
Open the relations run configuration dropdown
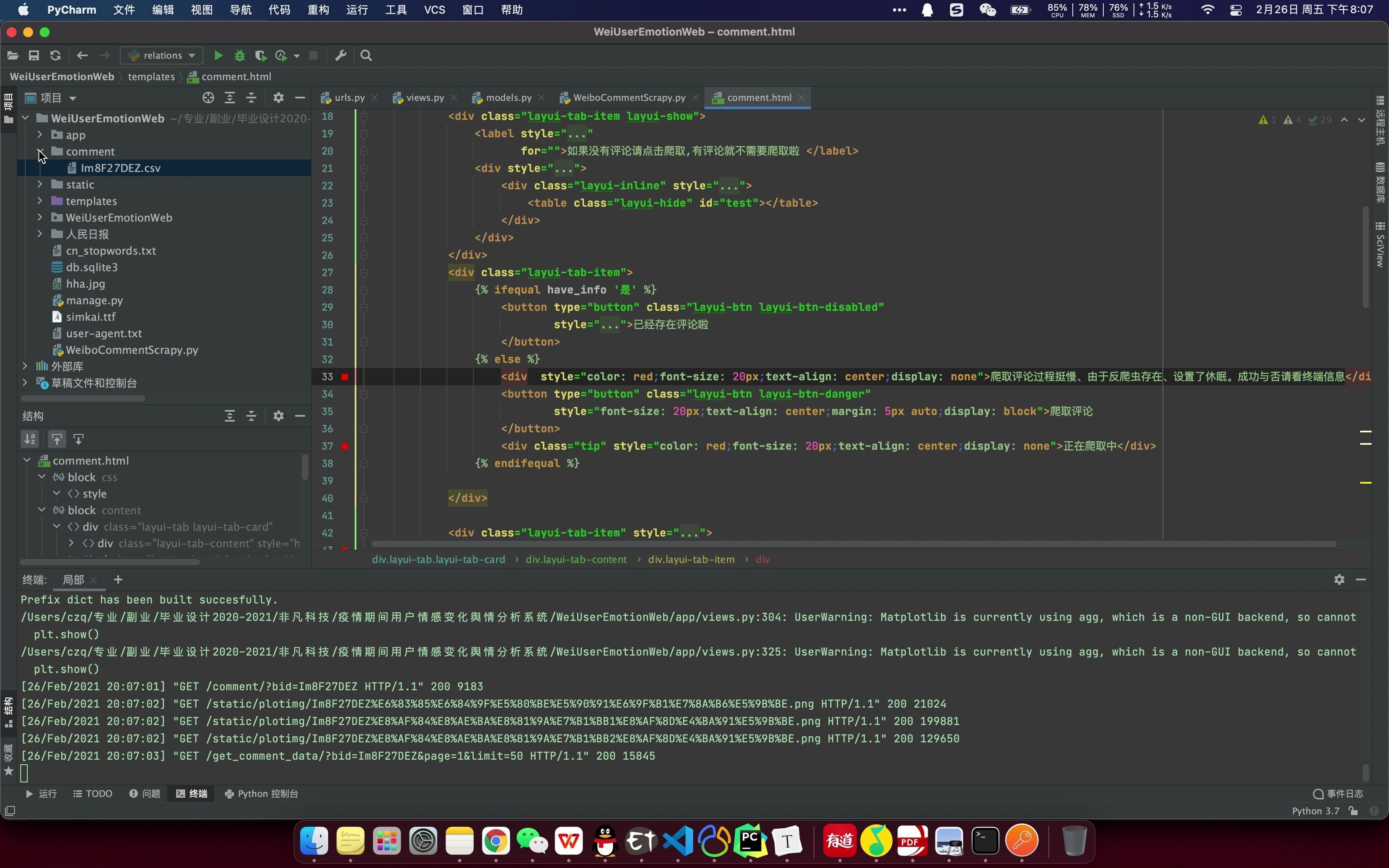162,56
